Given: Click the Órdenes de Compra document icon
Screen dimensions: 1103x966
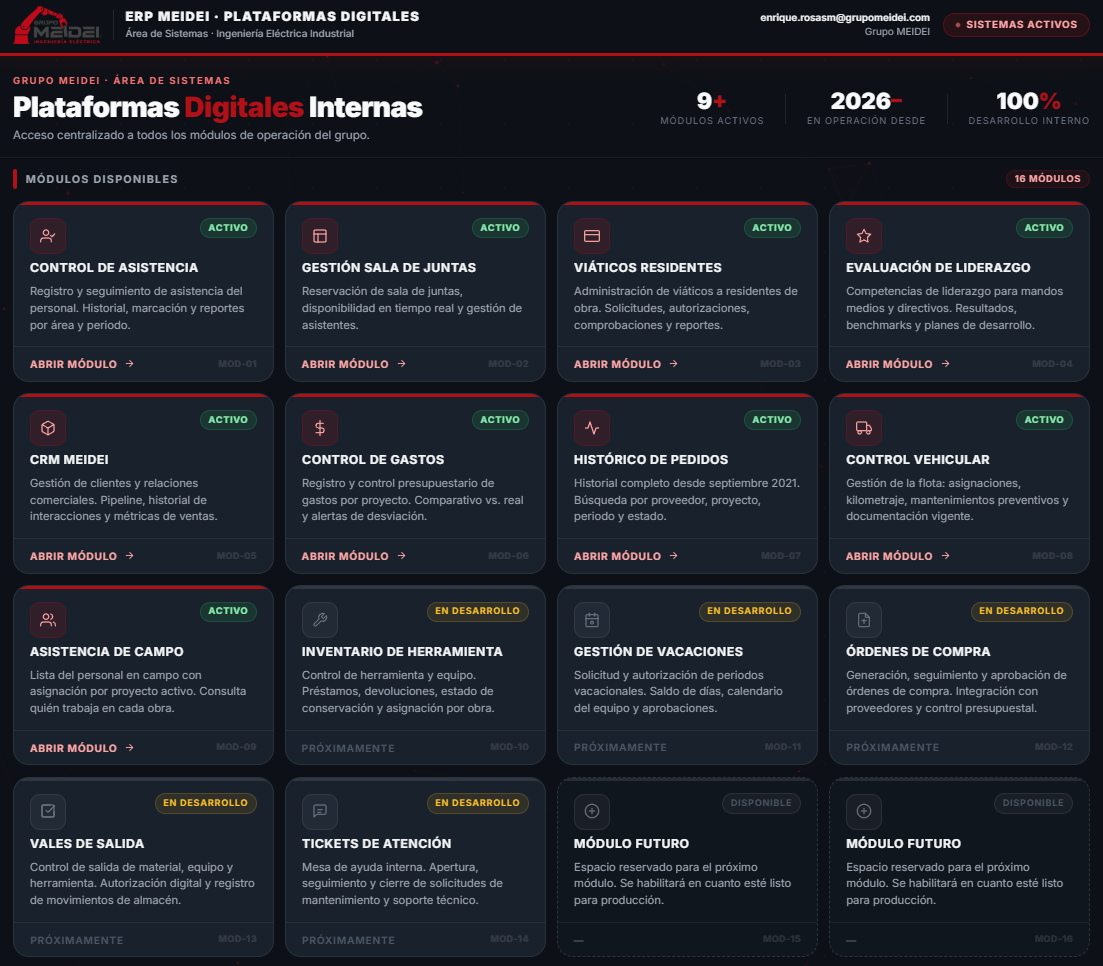Looking at the screenshot, I should 864,620.
